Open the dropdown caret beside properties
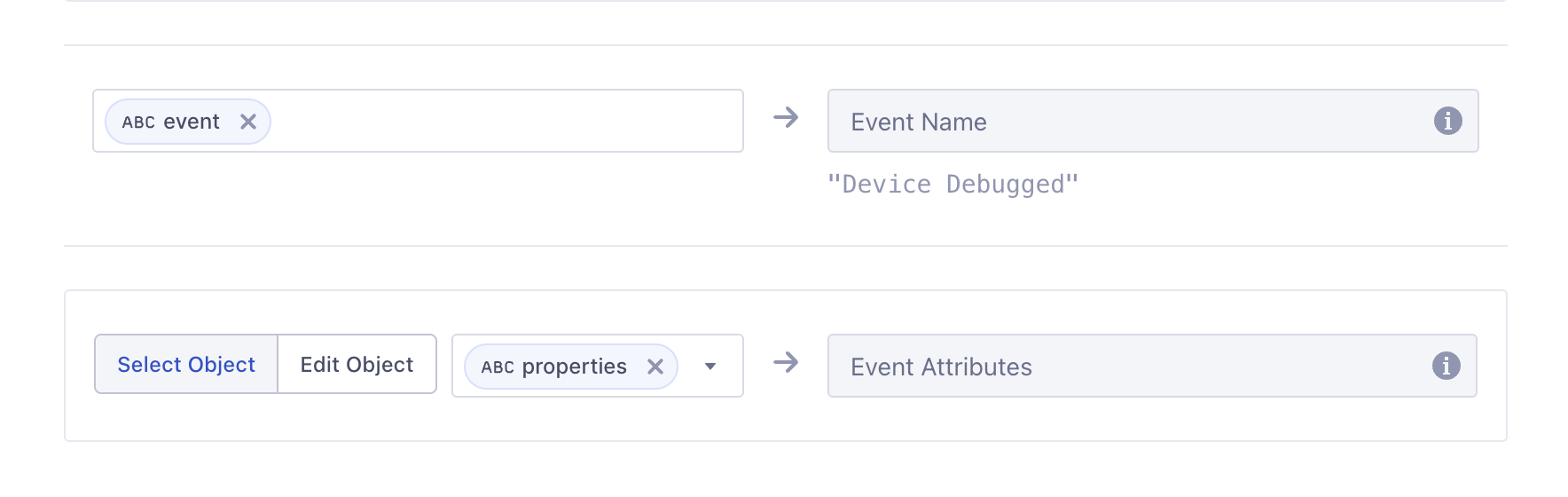This screenshot has height=497, width=1568. pos(710,367)
